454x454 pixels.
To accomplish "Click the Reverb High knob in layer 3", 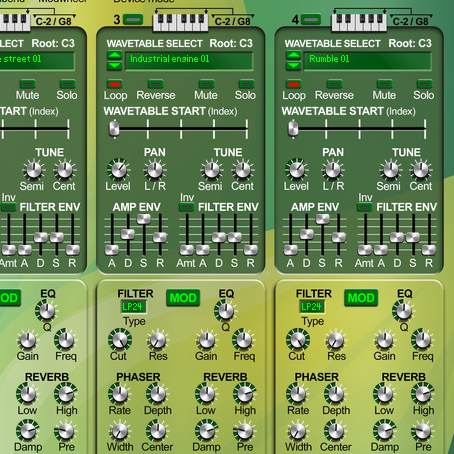I will (x=245, y=394).
